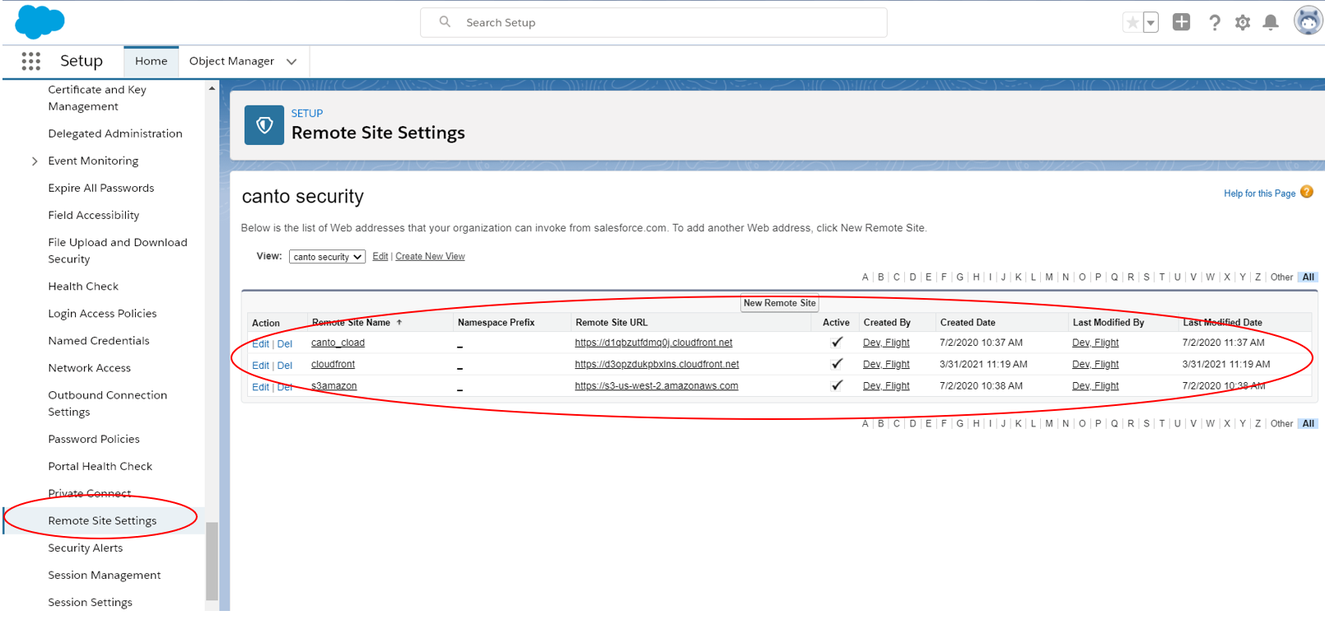Screen dimensions: 1325x634
Task: Open Session Management in sidebar
Action: click(x=104, y=575)
